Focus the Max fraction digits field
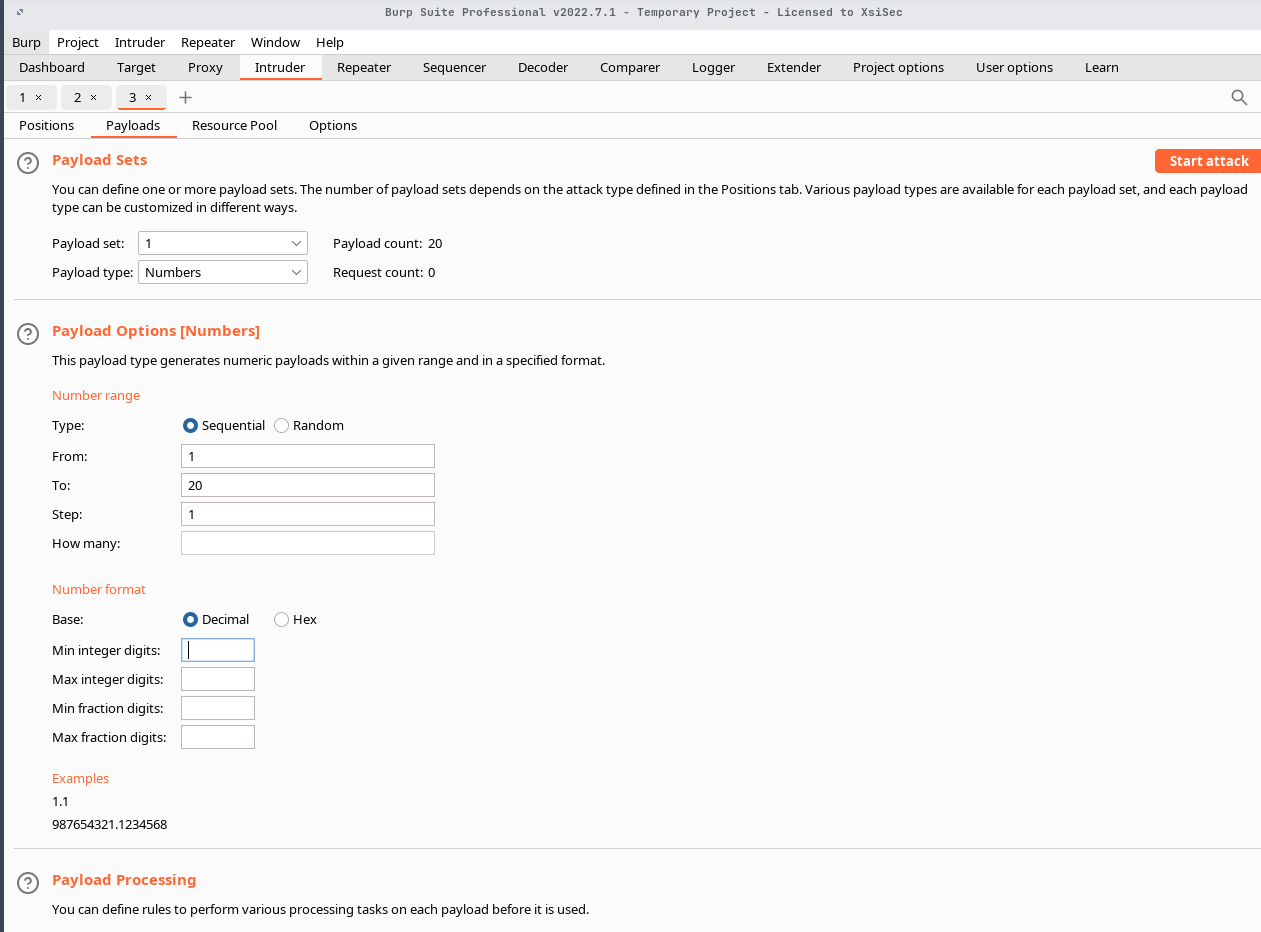Viewport: 1261px width, 932px height. [218, 737]
